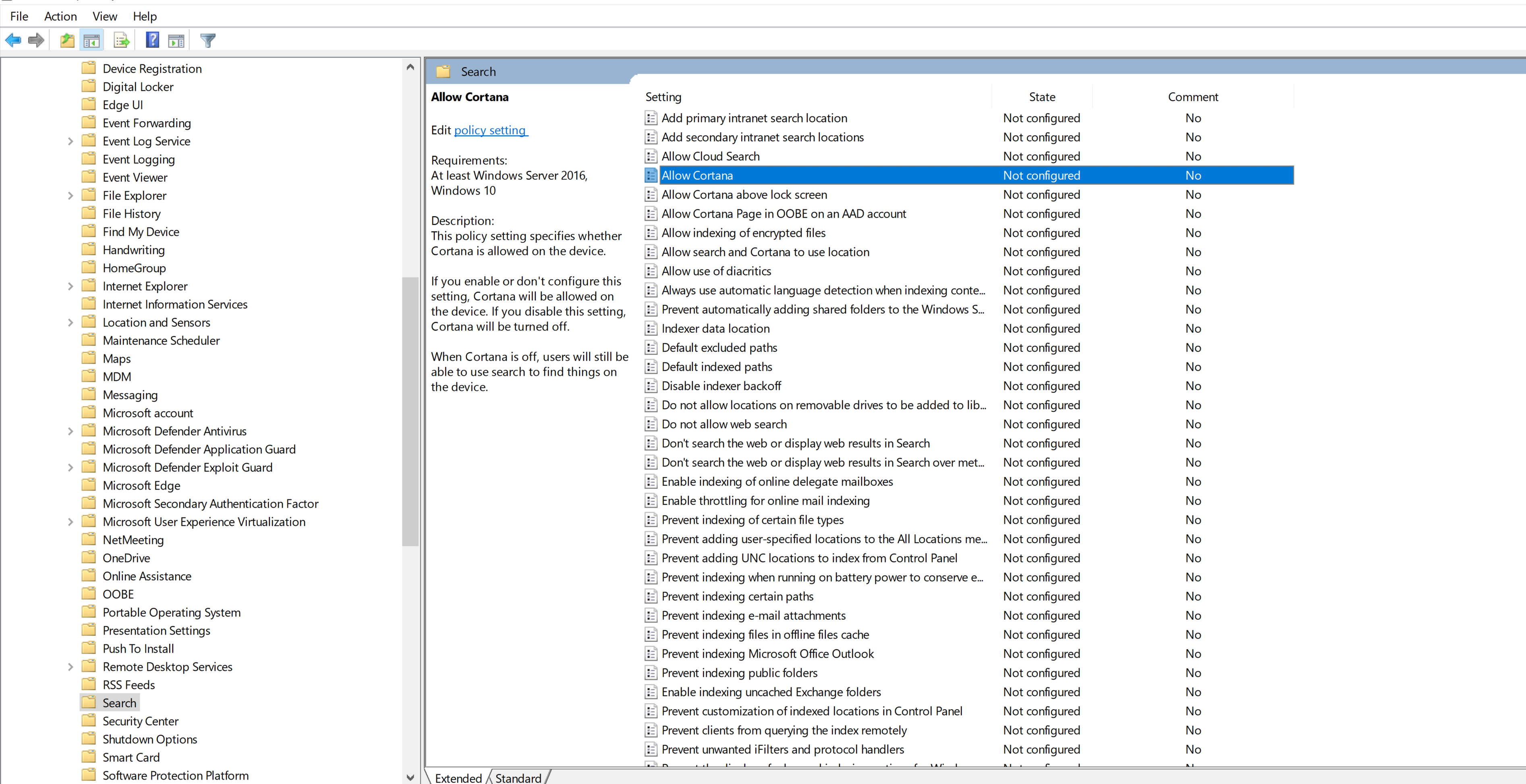Click the Filter funnel toolbar icon
Image resolution: width=1526 pixels, height=784 pixels.
click(x=208, y=40)
